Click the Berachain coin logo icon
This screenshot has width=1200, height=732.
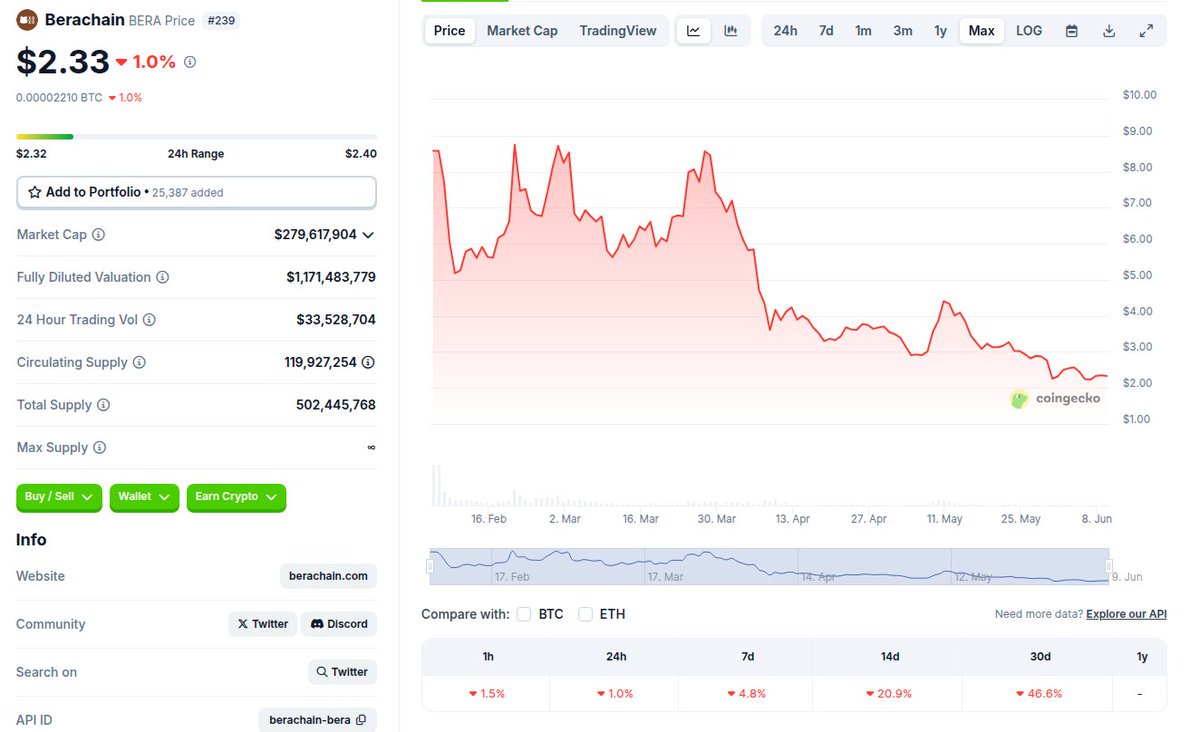27,19
